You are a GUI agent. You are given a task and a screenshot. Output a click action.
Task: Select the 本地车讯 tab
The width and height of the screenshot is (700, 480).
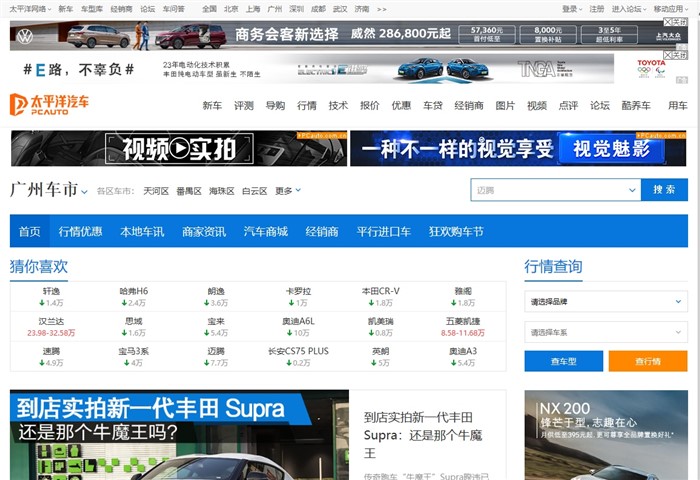142,231
